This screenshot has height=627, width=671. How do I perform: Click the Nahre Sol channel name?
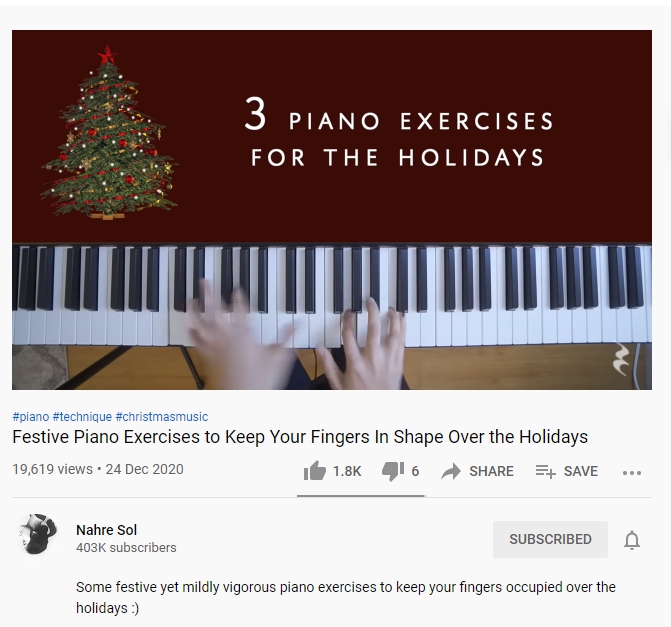click(107, 530)
